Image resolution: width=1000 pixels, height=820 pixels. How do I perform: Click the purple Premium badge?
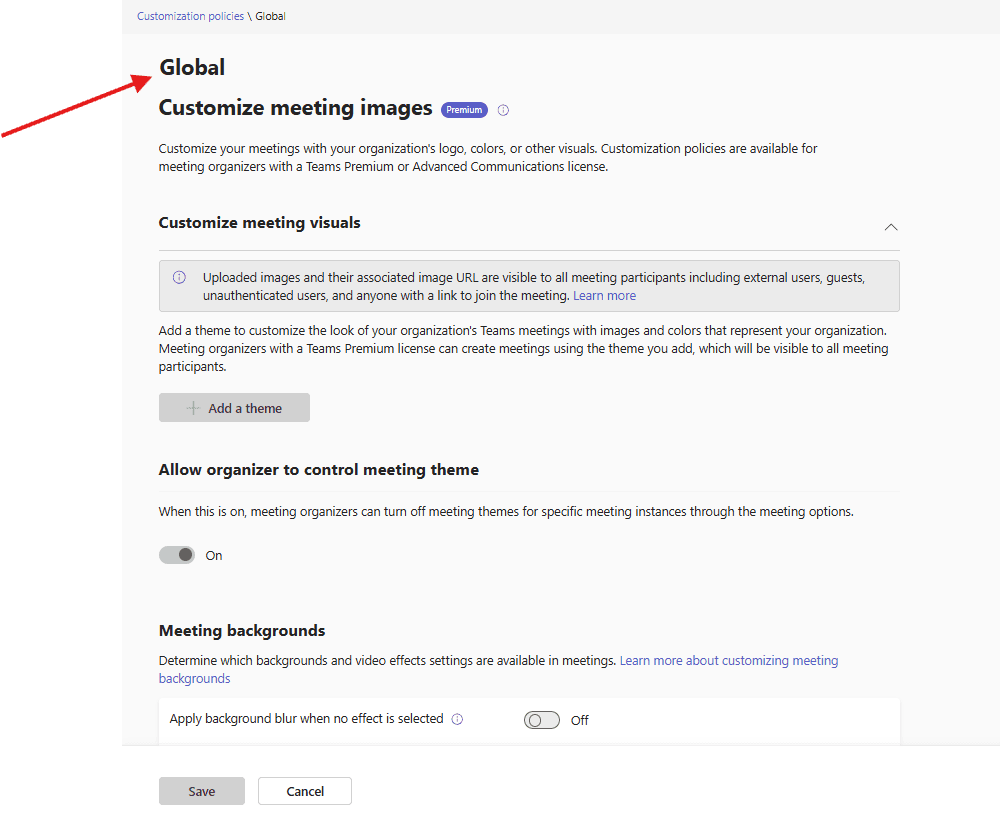click(464, 110)
